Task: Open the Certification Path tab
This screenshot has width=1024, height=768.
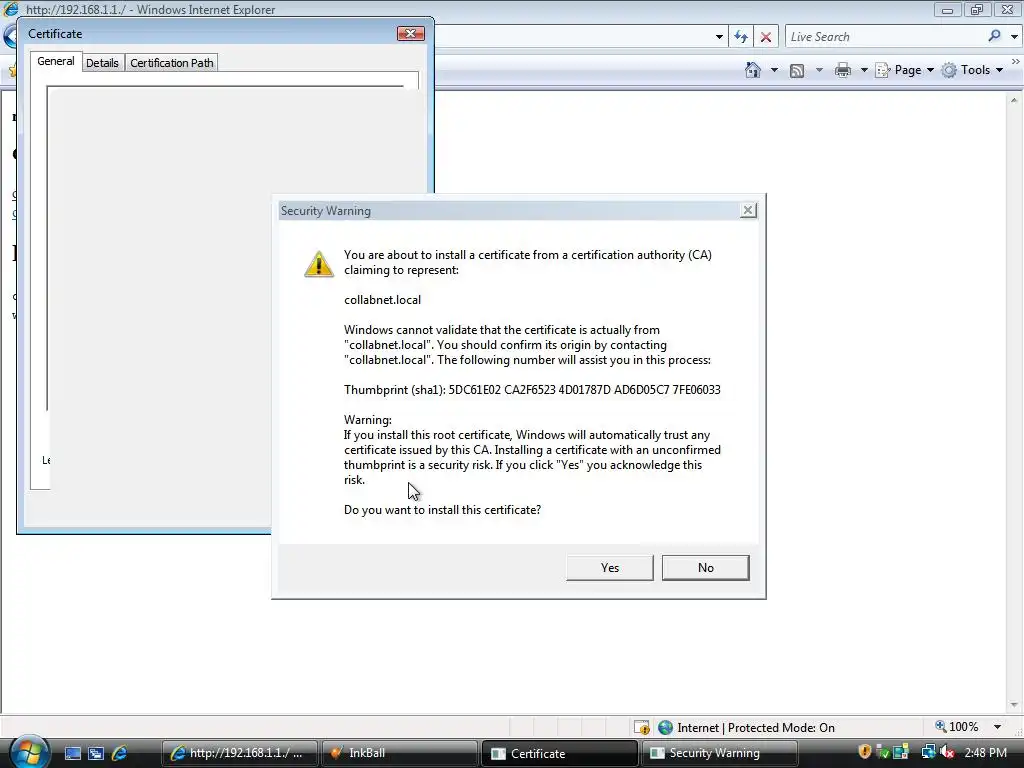Action: [172, 63]
